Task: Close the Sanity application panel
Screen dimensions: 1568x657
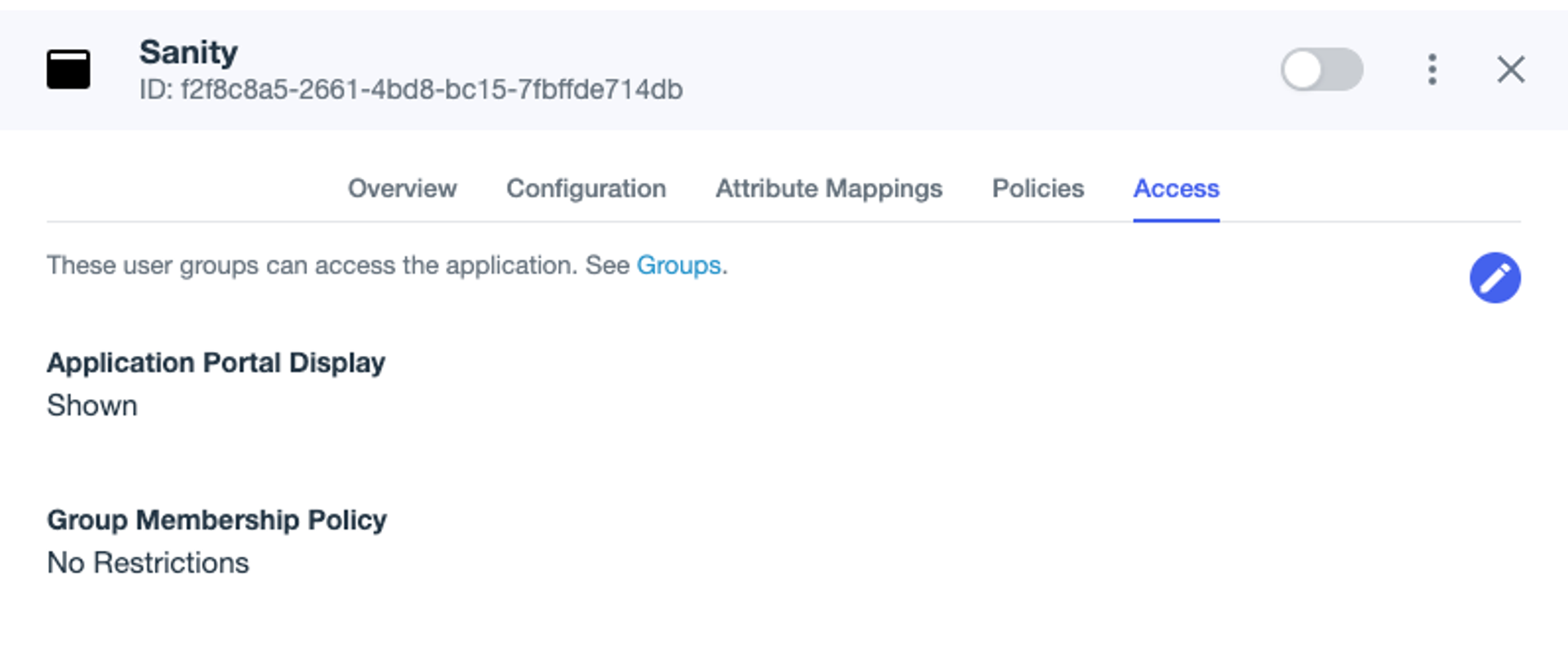Action: 1511,69
